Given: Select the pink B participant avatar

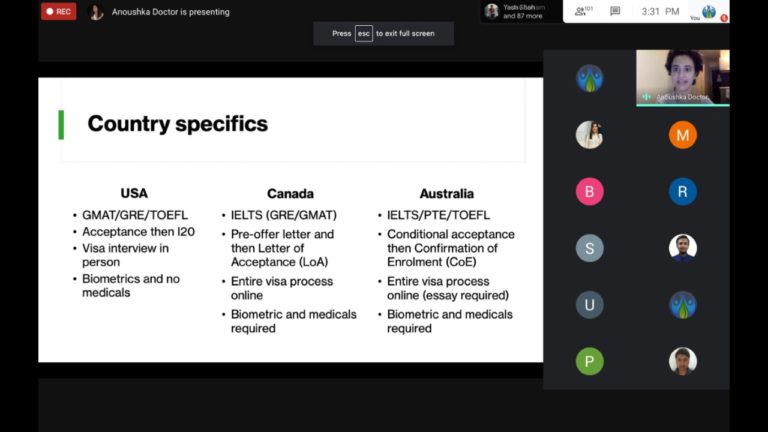Looking at the screenshot, I should 589,192.
